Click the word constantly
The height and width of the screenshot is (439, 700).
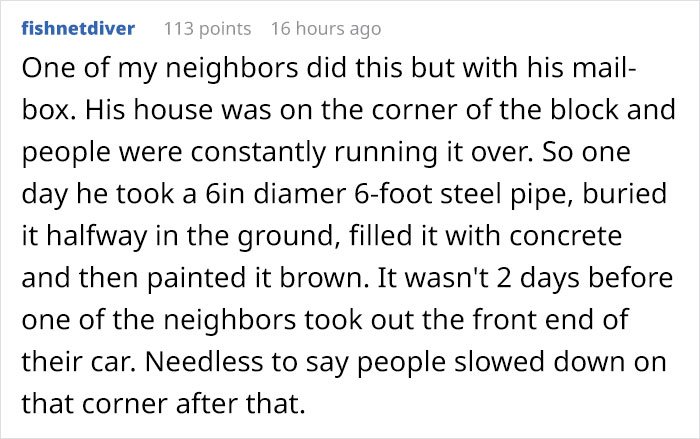pos(258,153)
